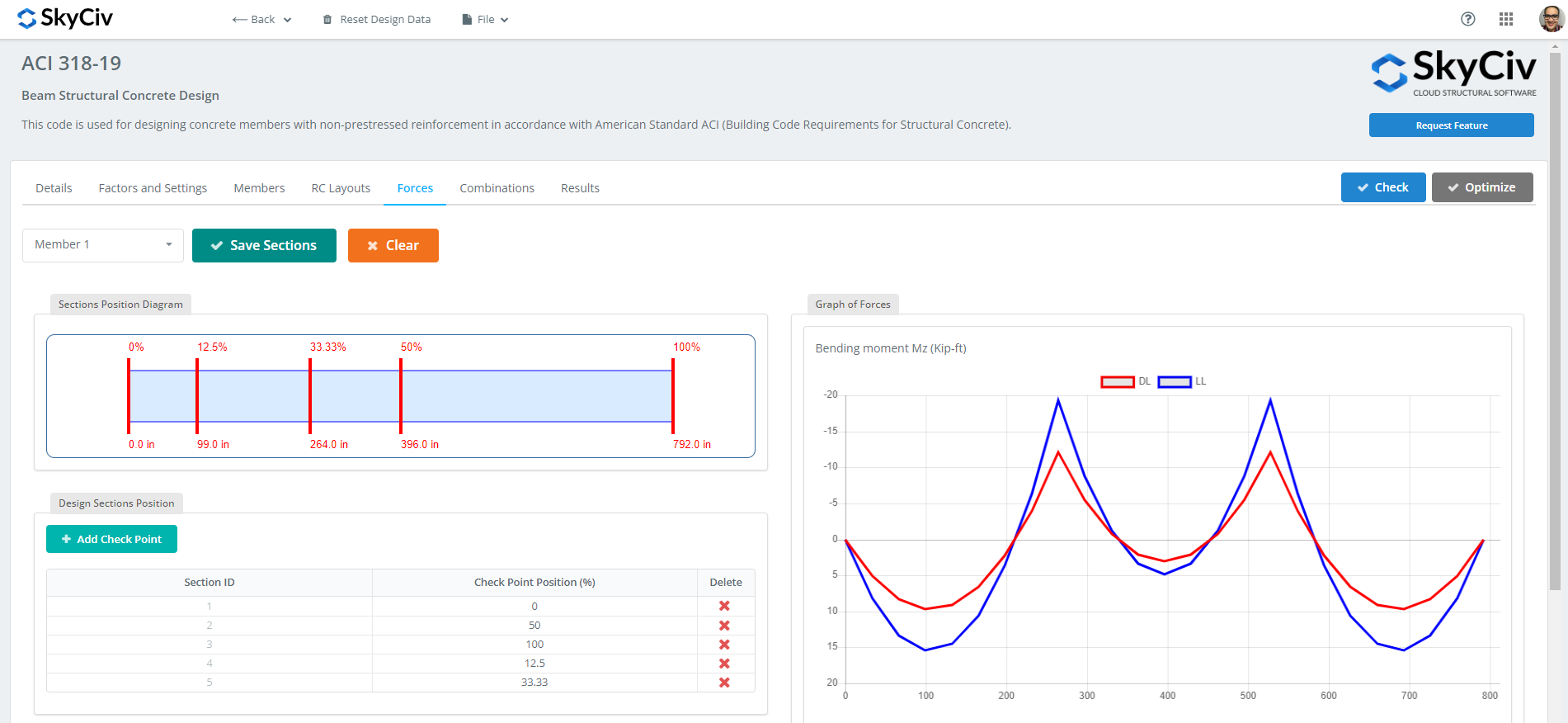The width and height of the screenshot is (1568, 723).
Task: Open the help question mark icon
Action: click(1467, 19)
